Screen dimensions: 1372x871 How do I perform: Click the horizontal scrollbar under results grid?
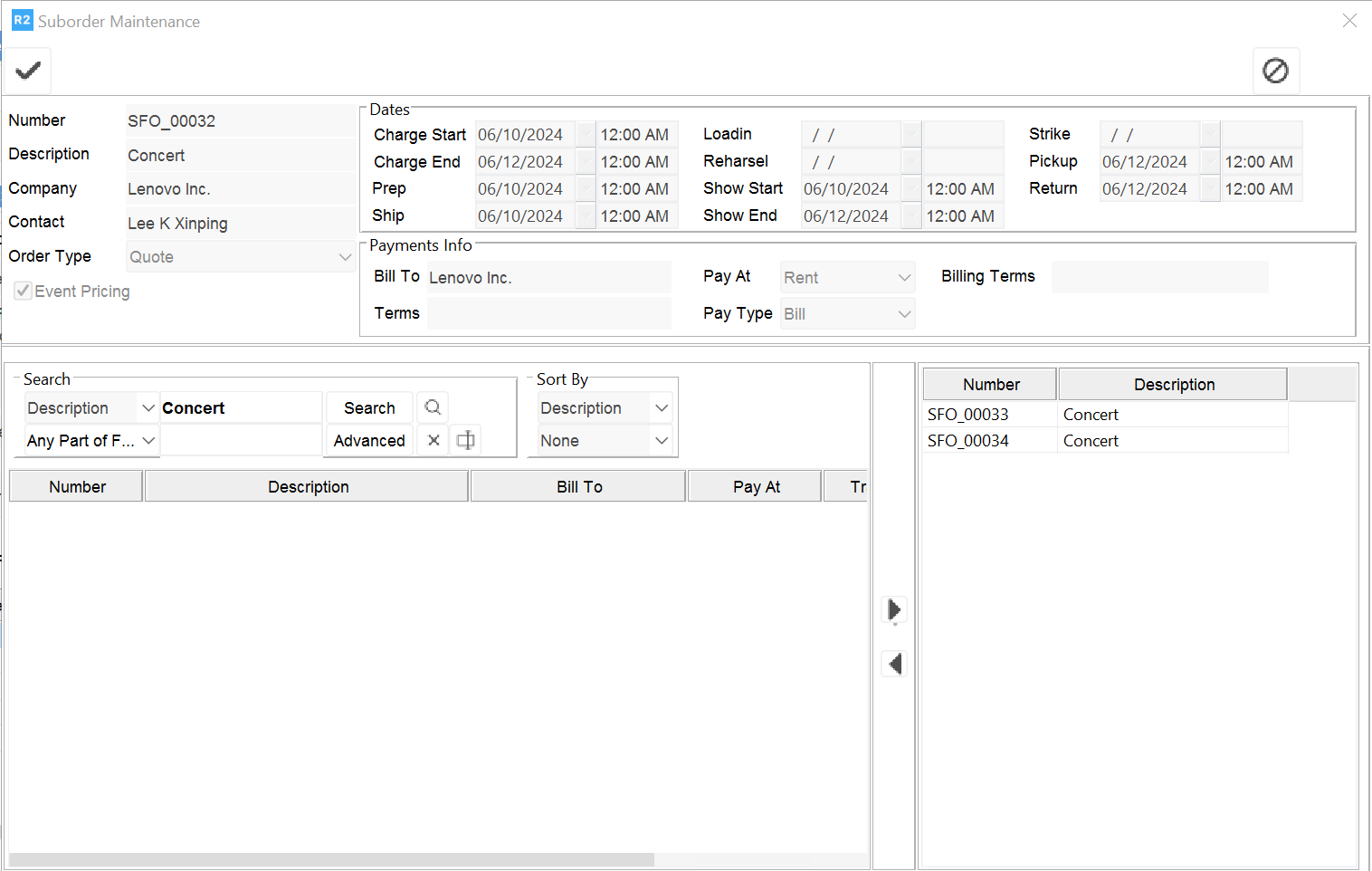click(x=331, y=859)
